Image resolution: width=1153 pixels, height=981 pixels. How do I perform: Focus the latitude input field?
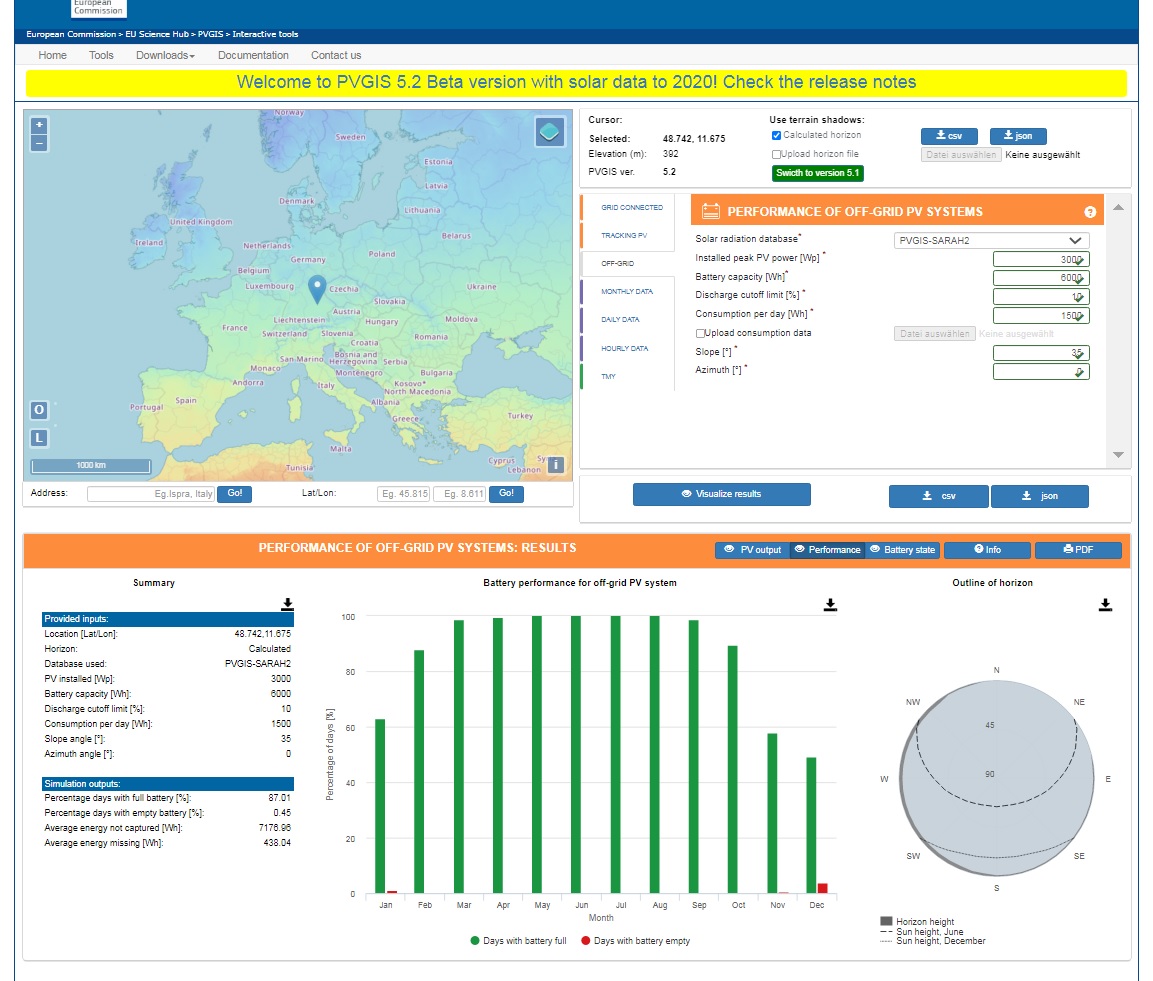(x=404, y=494)
